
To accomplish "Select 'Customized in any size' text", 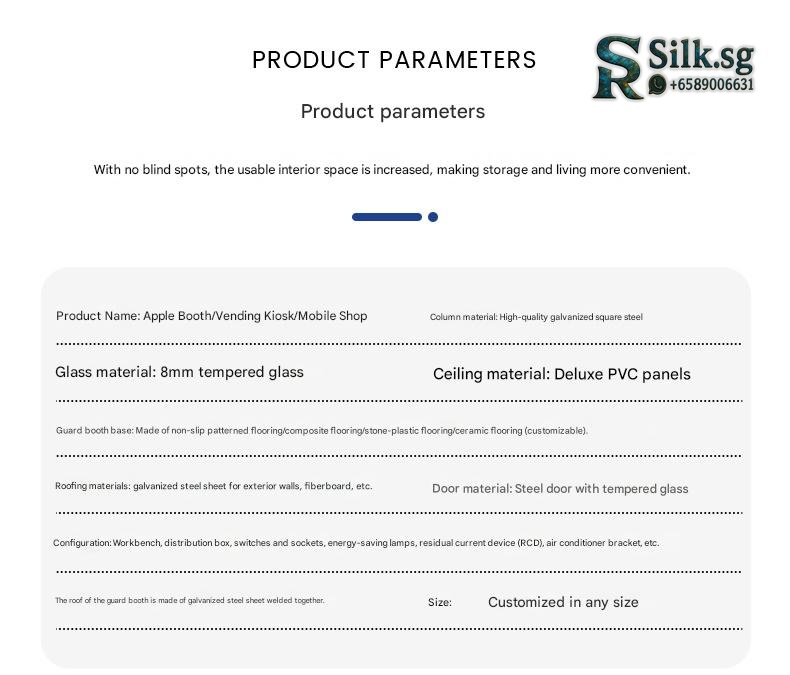I will click(x=563, y=602).
